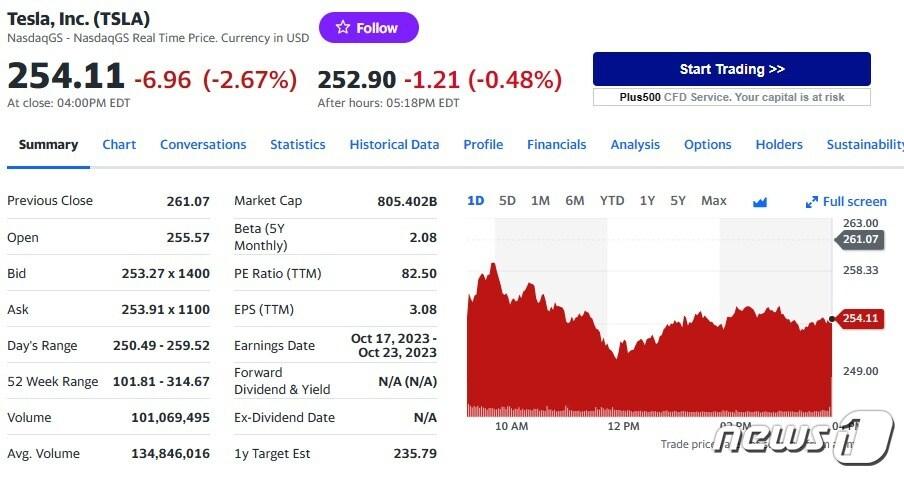Open the chart in Full screen
Viewport: 904px width, 477px height.
pos(846,202)
